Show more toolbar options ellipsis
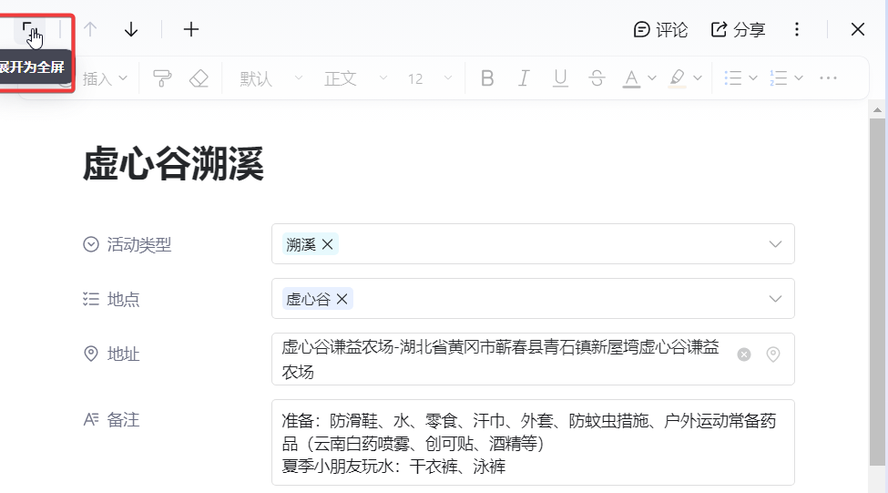The width and height of the screenshot is (888, 493). coord(828,78)
